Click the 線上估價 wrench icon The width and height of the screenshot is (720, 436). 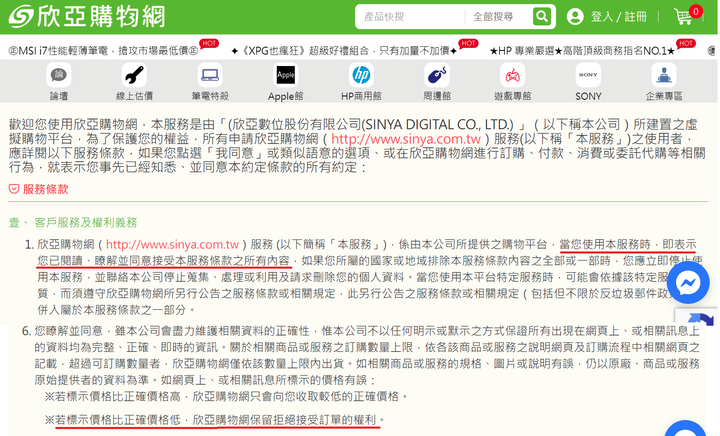[134, 75]
